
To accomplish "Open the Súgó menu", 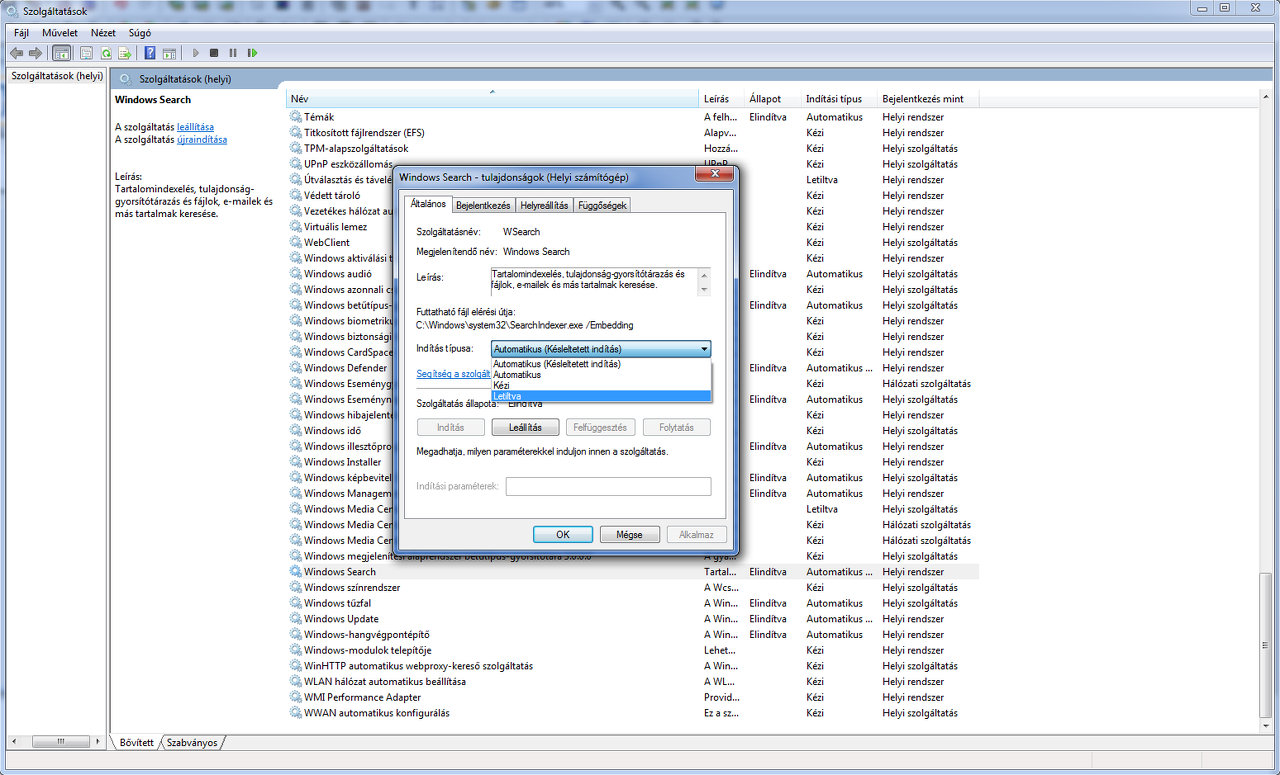I will pos(140,33).
